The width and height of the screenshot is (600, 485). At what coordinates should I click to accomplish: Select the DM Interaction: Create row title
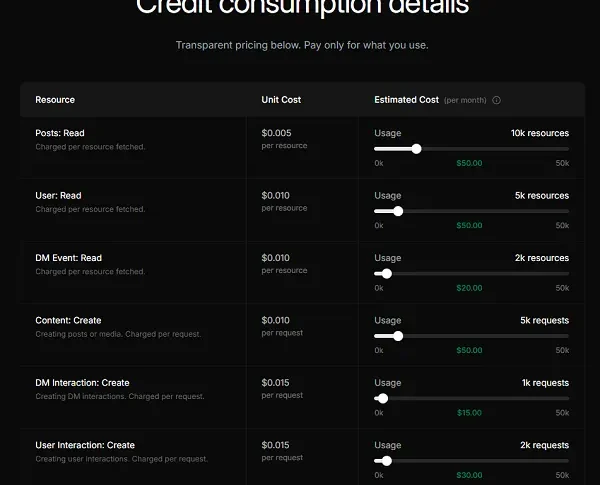[x=82, y=383]
